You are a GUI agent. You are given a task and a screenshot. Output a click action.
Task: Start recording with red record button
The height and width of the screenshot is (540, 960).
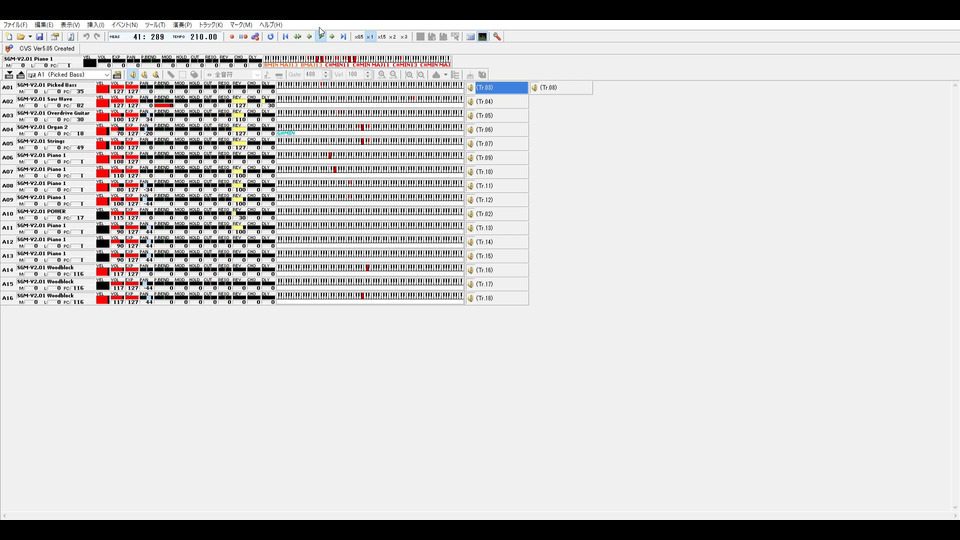pyautogui.click(x=232, y=37)
